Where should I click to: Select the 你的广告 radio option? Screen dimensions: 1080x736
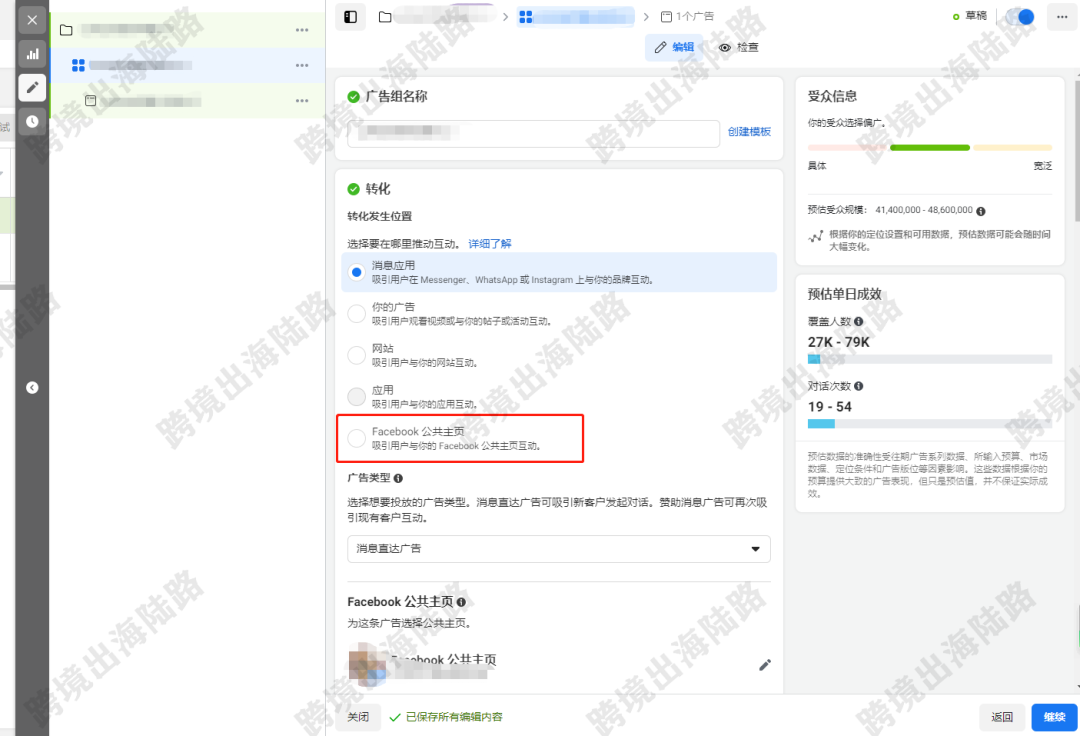pos(357,313)
